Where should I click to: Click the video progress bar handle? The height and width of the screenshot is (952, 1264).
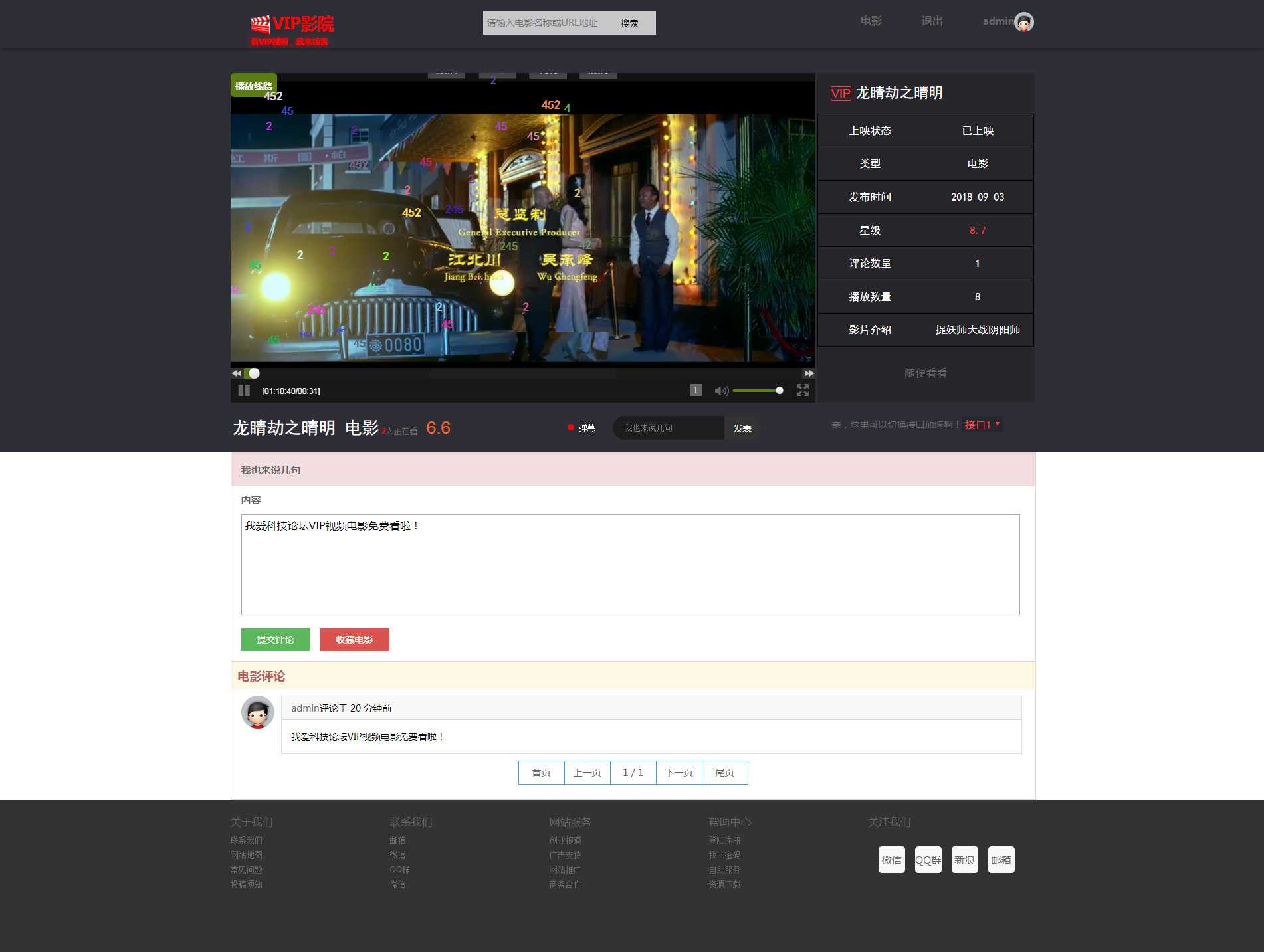[254, 373]
